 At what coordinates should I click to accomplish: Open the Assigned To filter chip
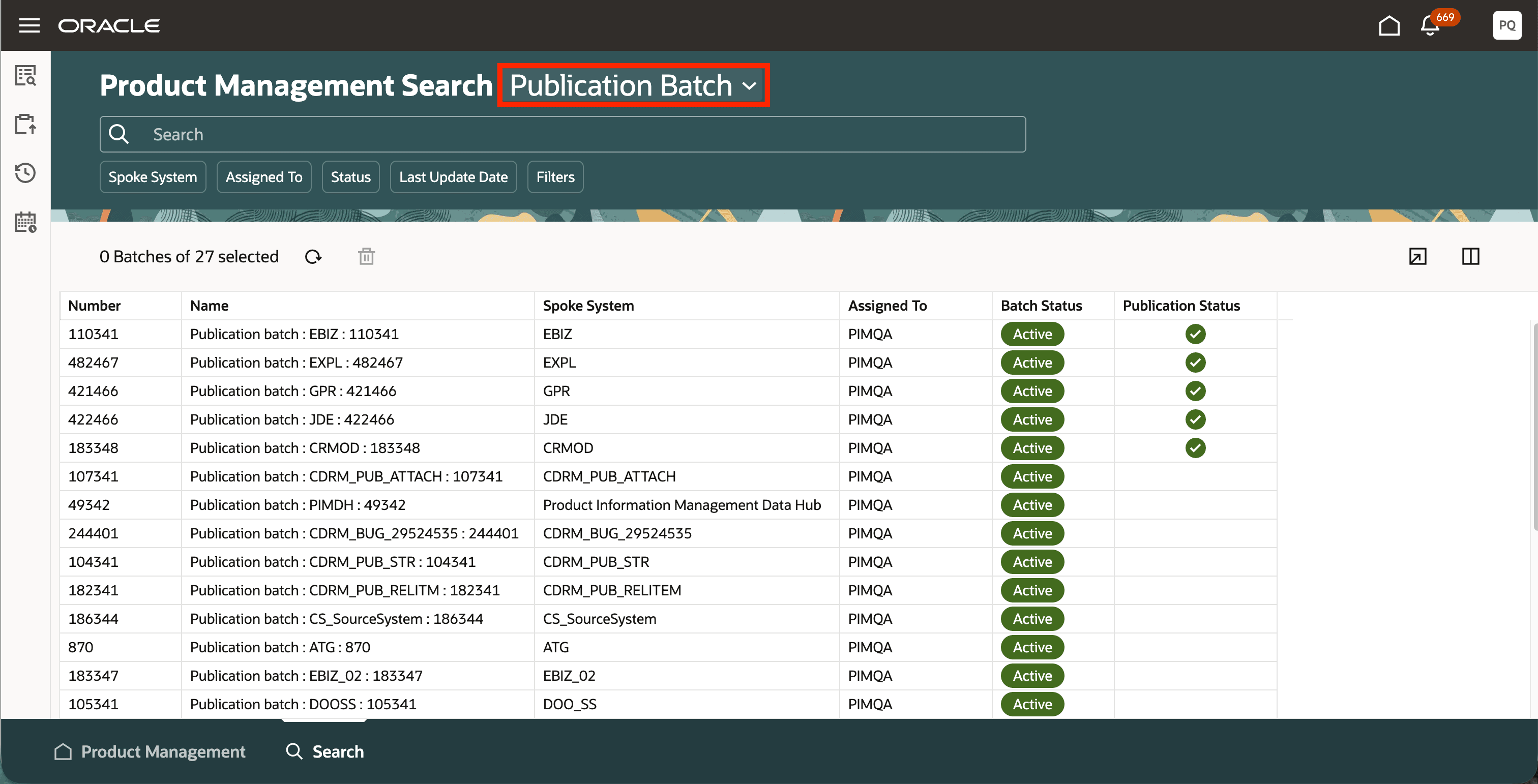[x=264, y=177]
